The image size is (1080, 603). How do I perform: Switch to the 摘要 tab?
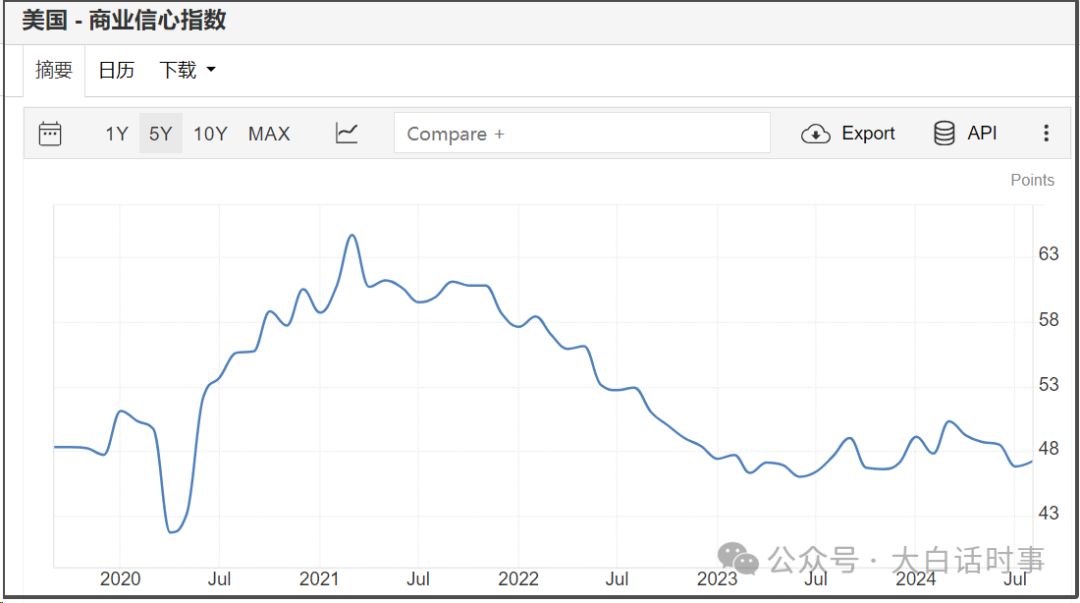[x=54, y=70]
